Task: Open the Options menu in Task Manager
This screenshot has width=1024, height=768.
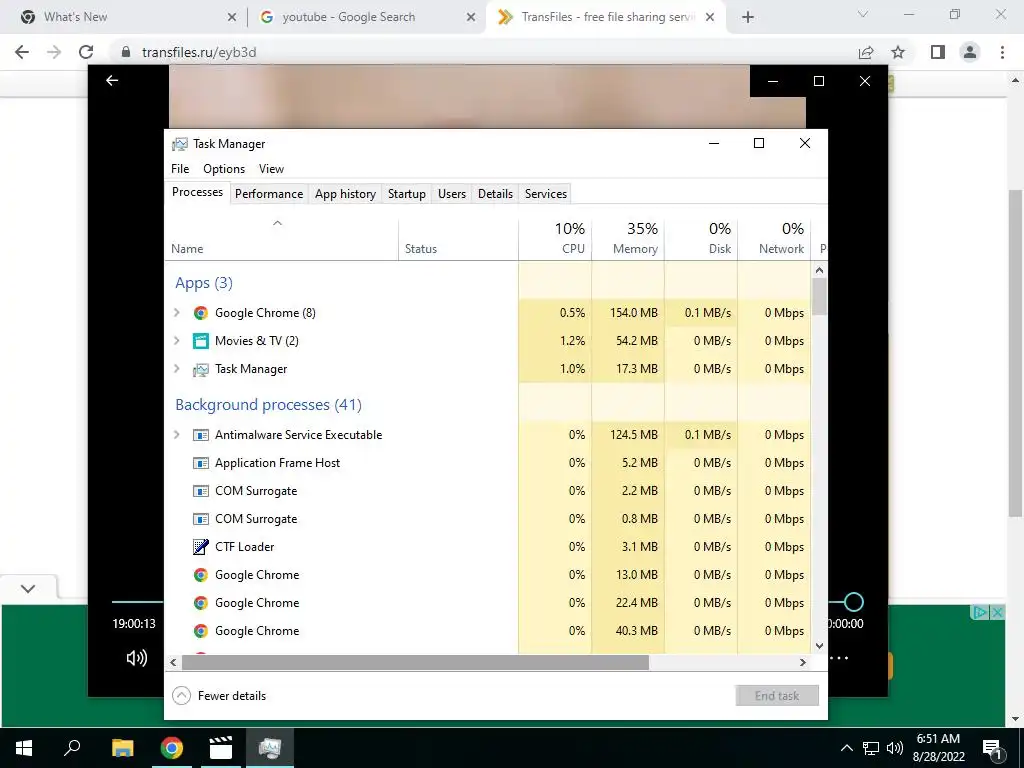Action: pos(224,169)
